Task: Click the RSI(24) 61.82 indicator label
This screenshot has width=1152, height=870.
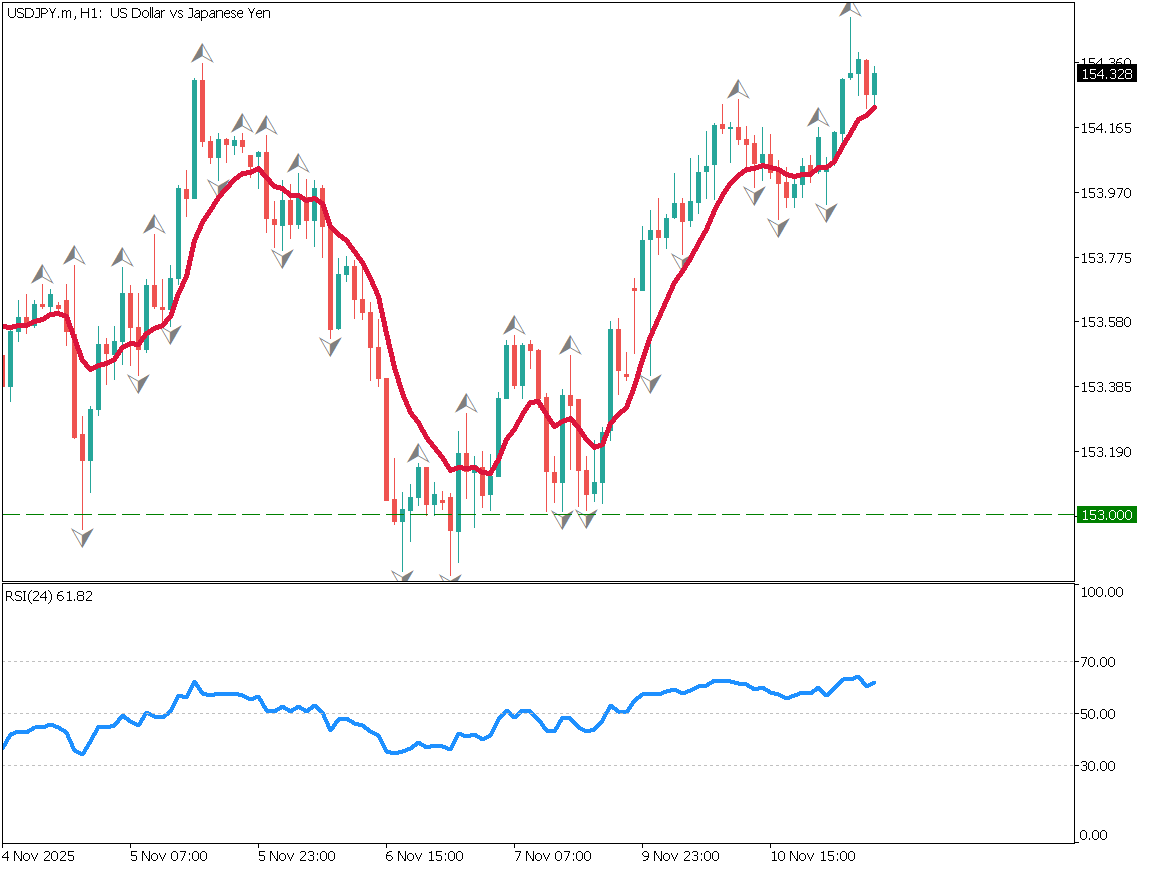Action: (x=49, y=596)
